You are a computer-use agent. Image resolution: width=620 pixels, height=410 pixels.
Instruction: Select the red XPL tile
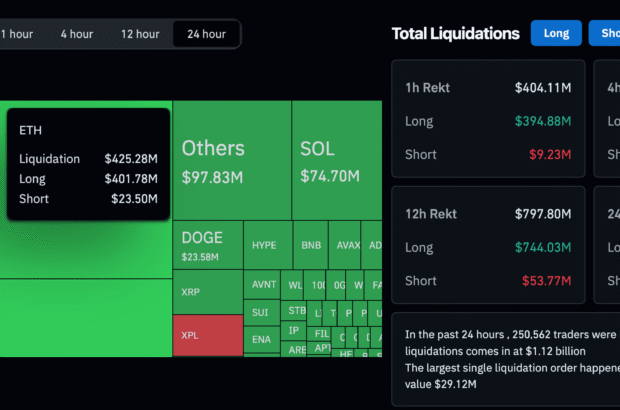pyautogui.click(x=208, y=335)
